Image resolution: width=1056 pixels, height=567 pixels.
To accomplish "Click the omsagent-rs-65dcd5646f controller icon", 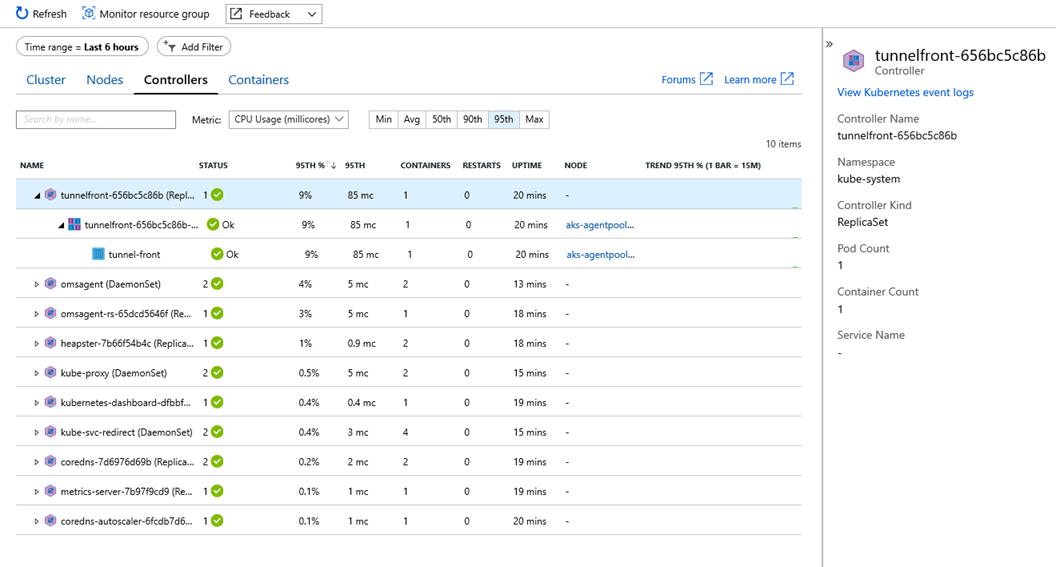I will pyautogui.click(x=51, y=313).
